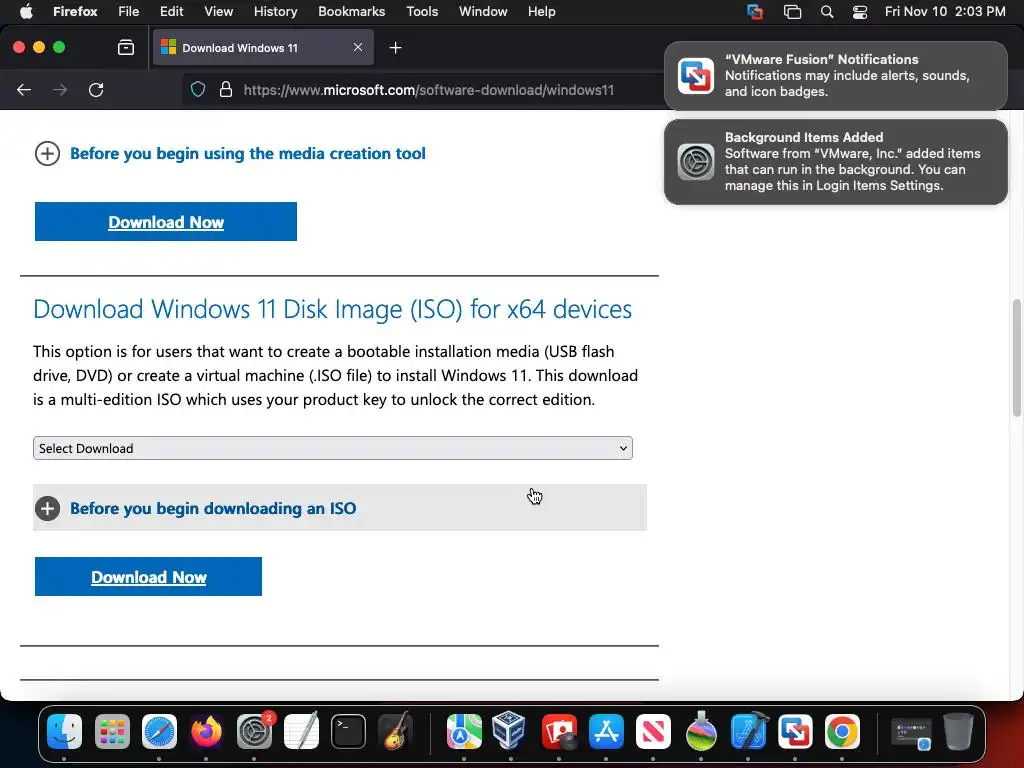1024x768 pixels.
Task: Open the Help menu
Action: click(x=542, y=12)
